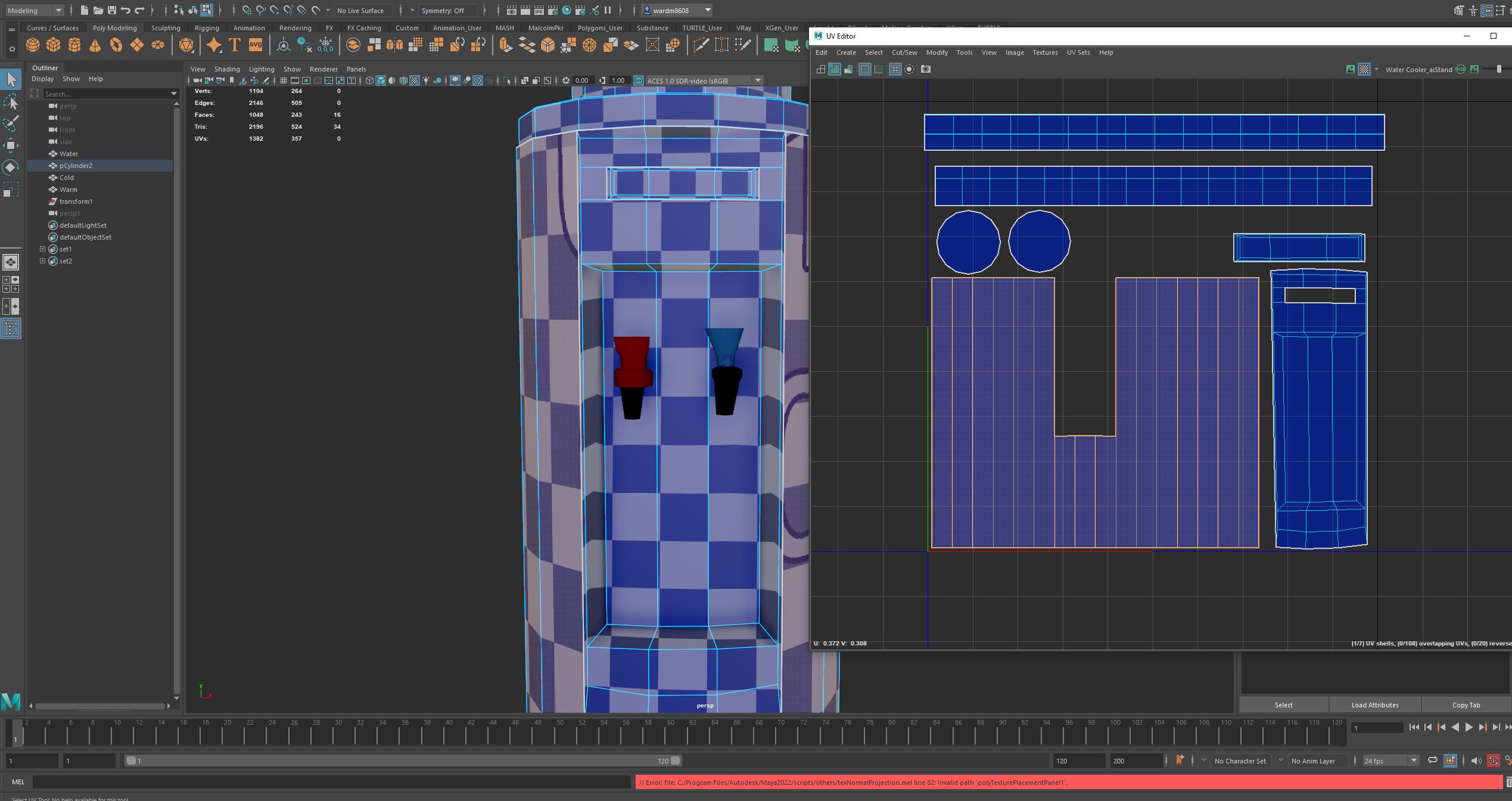
Task: Click the polygon Type text tool icon
Action: point(235,45)
